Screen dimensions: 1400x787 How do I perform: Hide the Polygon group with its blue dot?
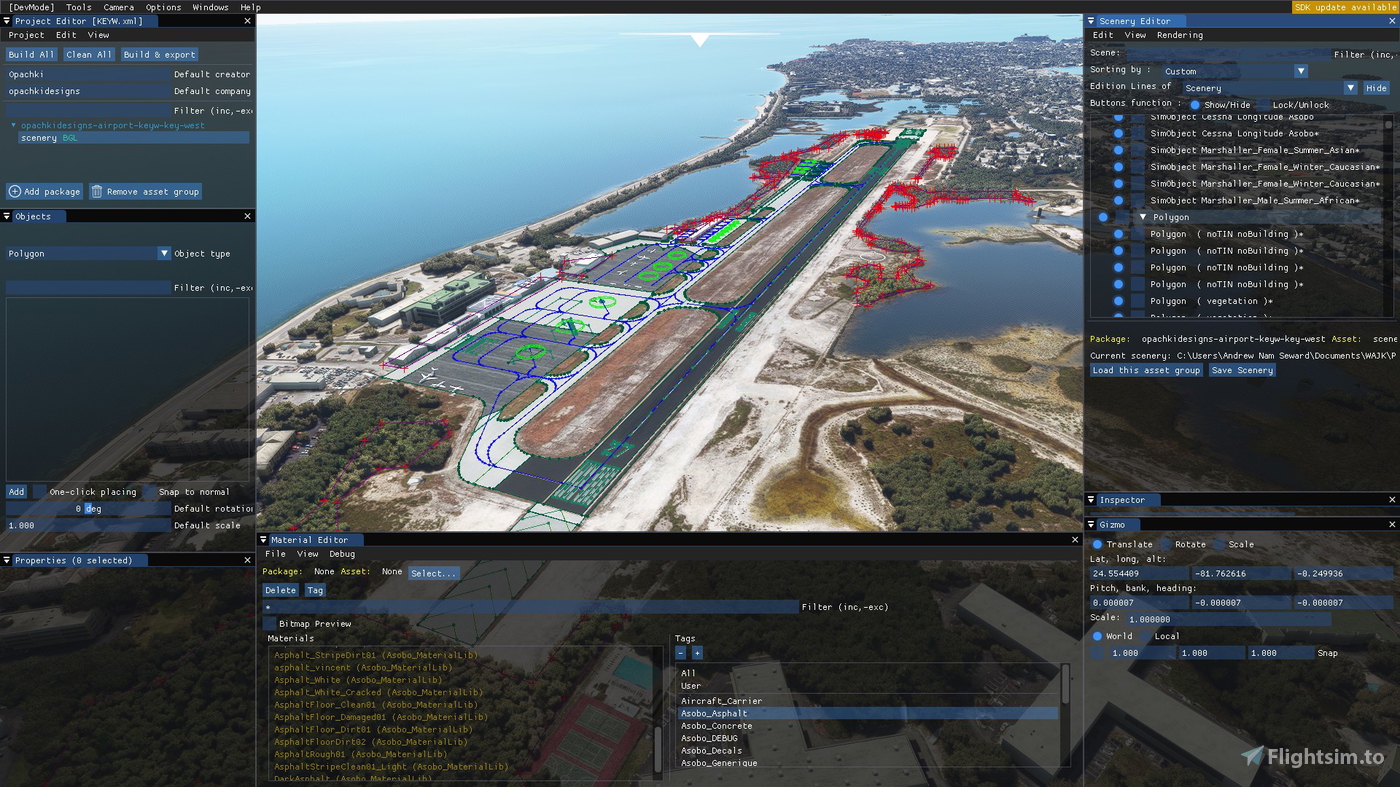click(1103, 216)
